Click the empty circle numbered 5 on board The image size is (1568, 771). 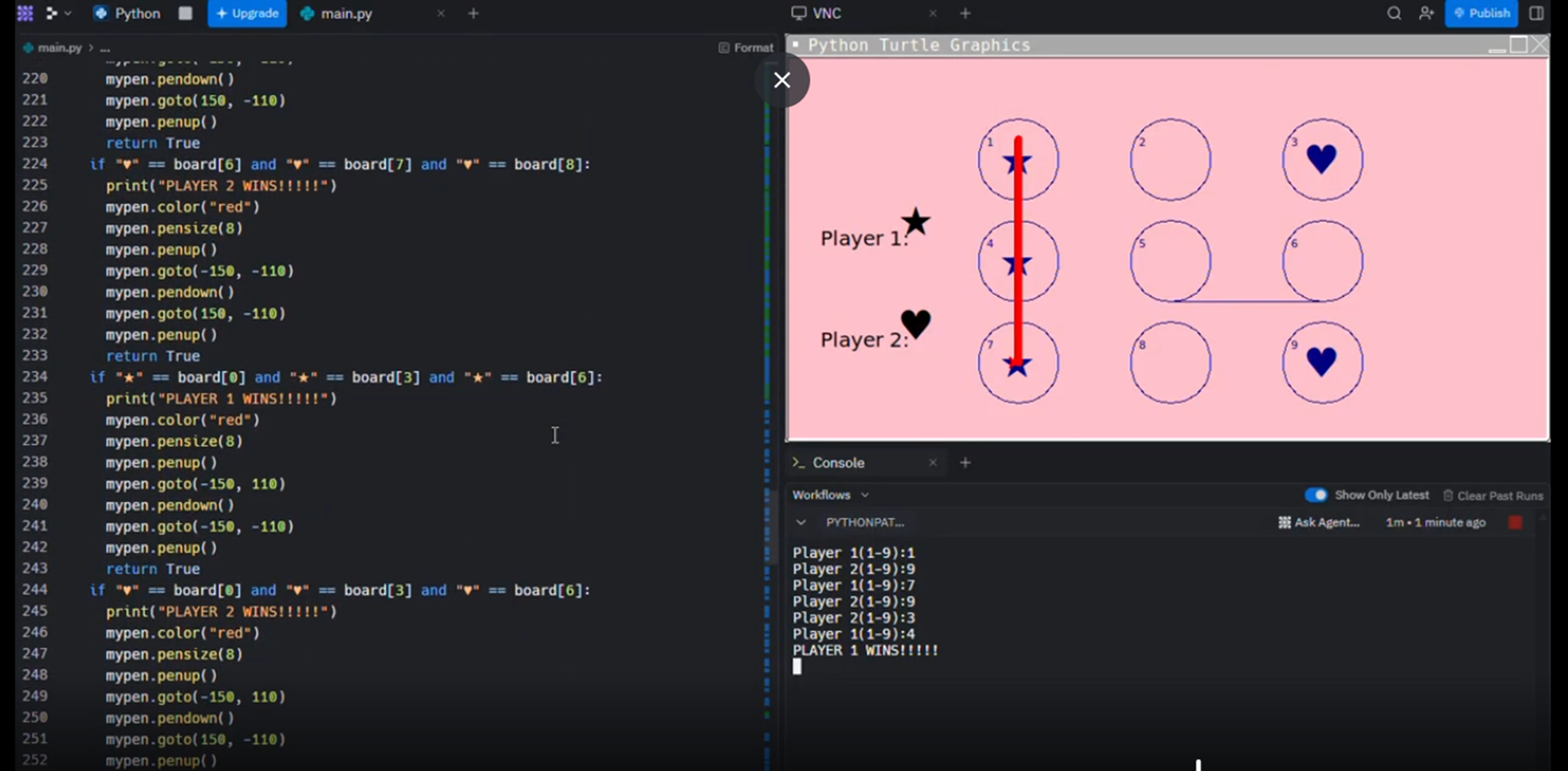point(1170,262)
